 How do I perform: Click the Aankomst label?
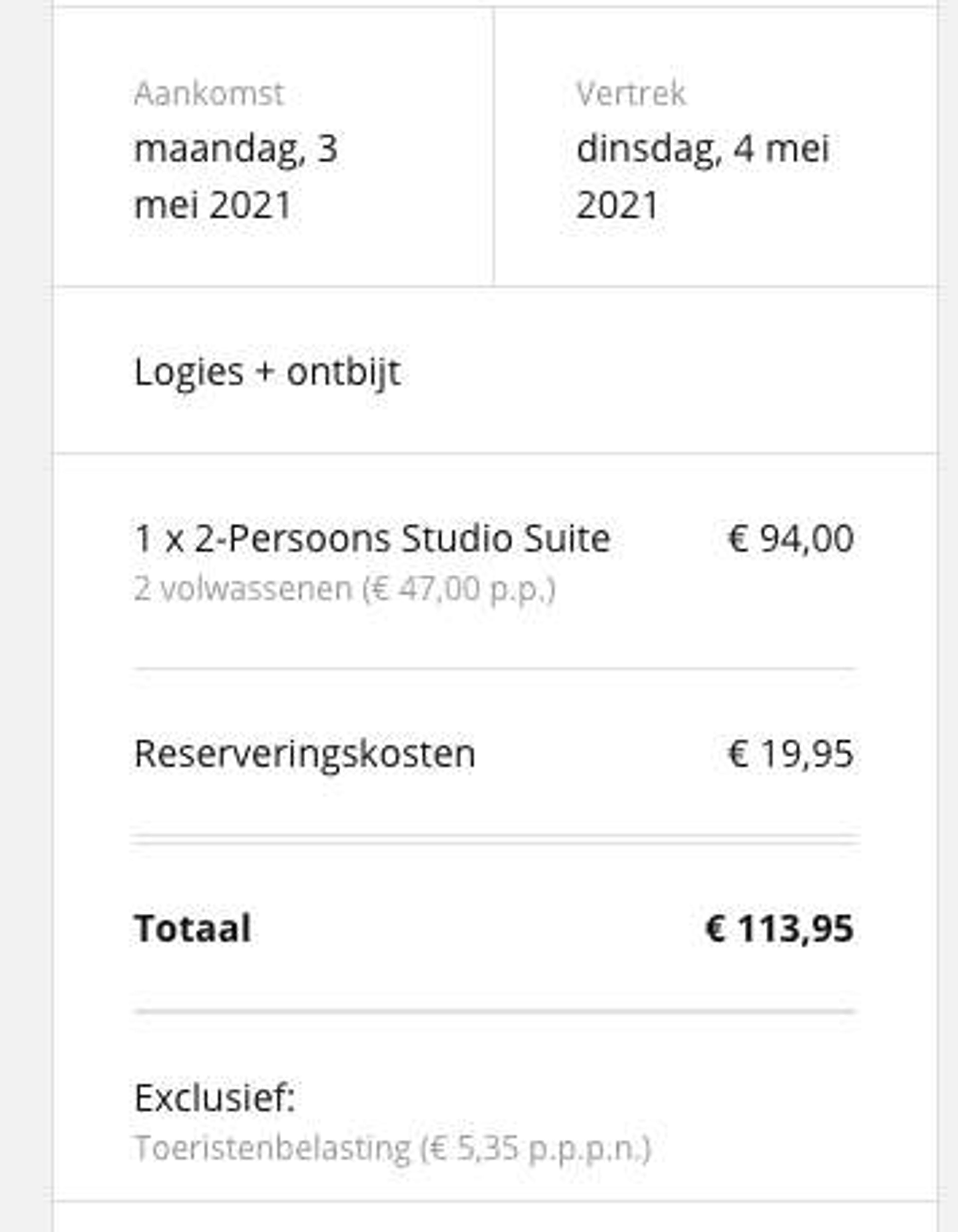pos(209,94)
